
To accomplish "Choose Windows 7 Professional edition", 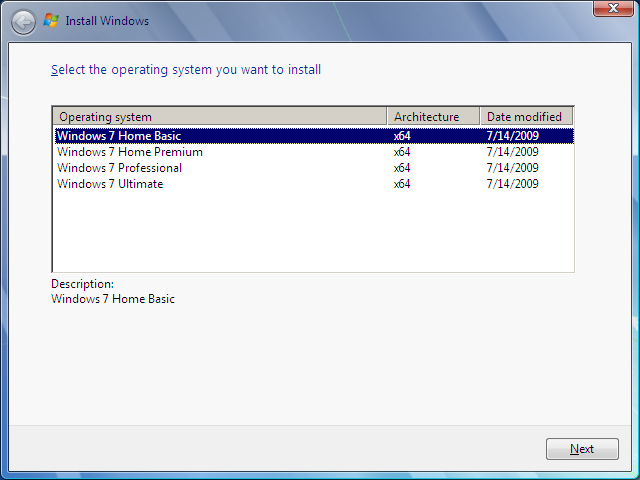I will point(314,168).
